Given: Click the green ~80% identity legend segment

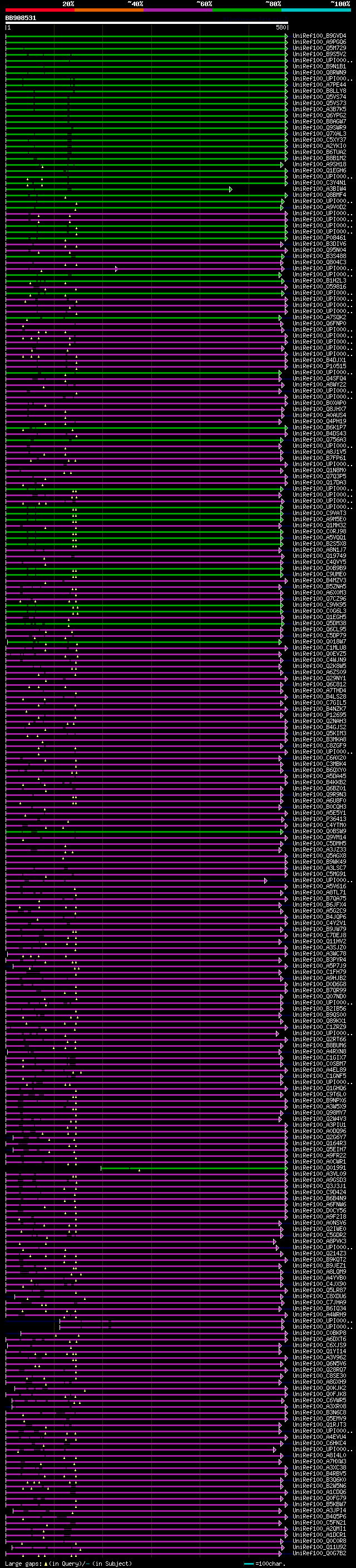Looking at the screenshot, I should 247,10.
